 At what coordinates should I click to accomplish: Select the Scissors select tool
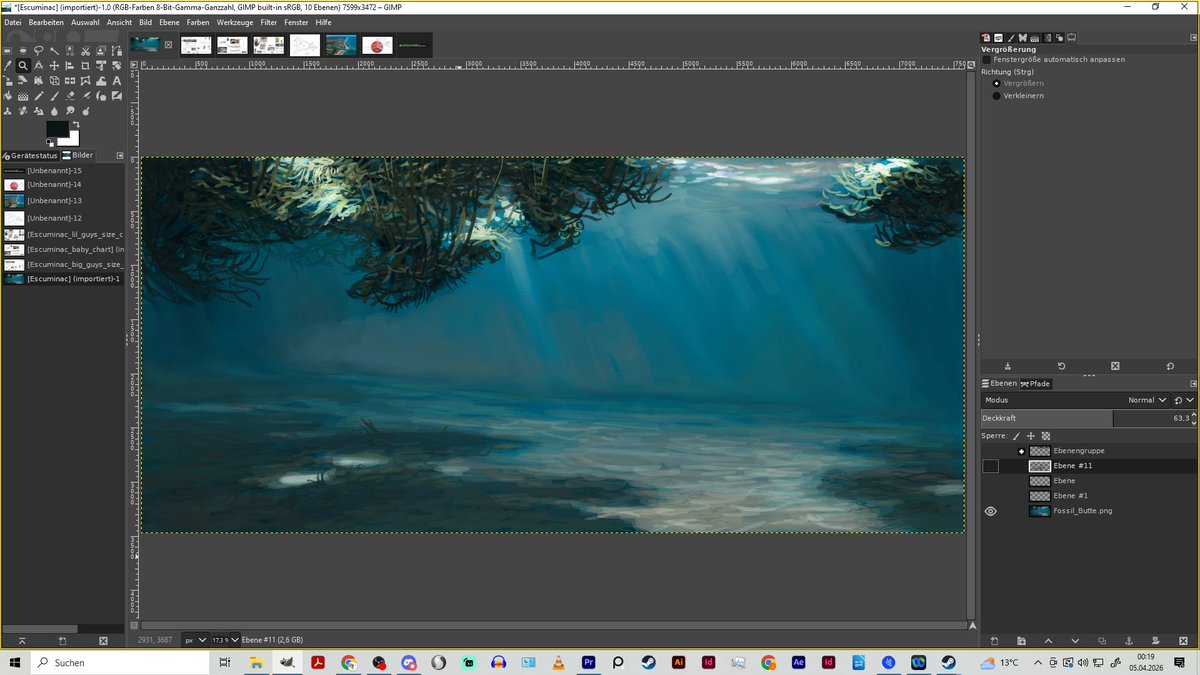85,51
